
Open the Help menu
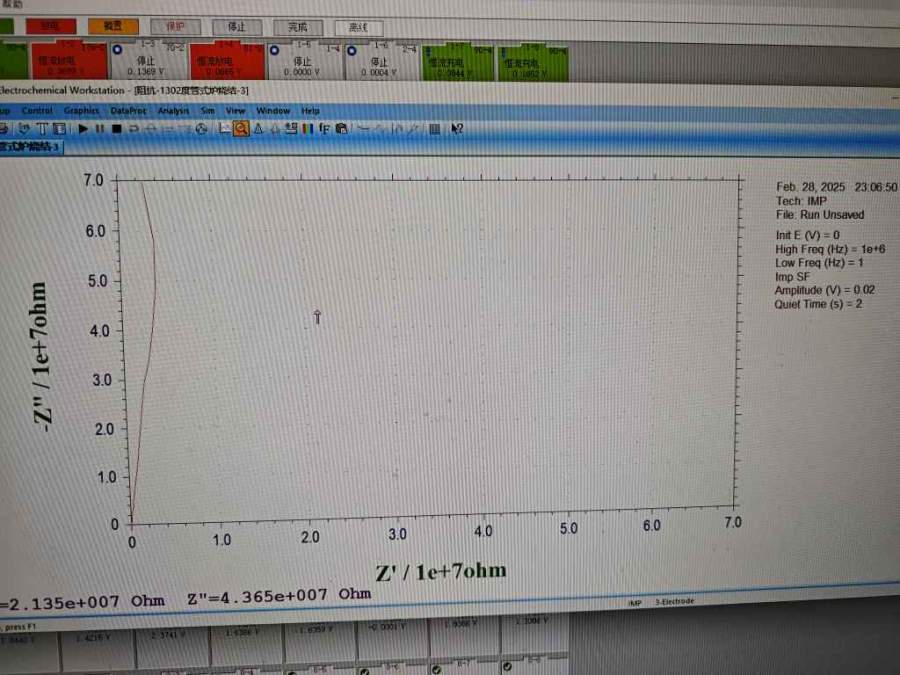click(311, 111)
